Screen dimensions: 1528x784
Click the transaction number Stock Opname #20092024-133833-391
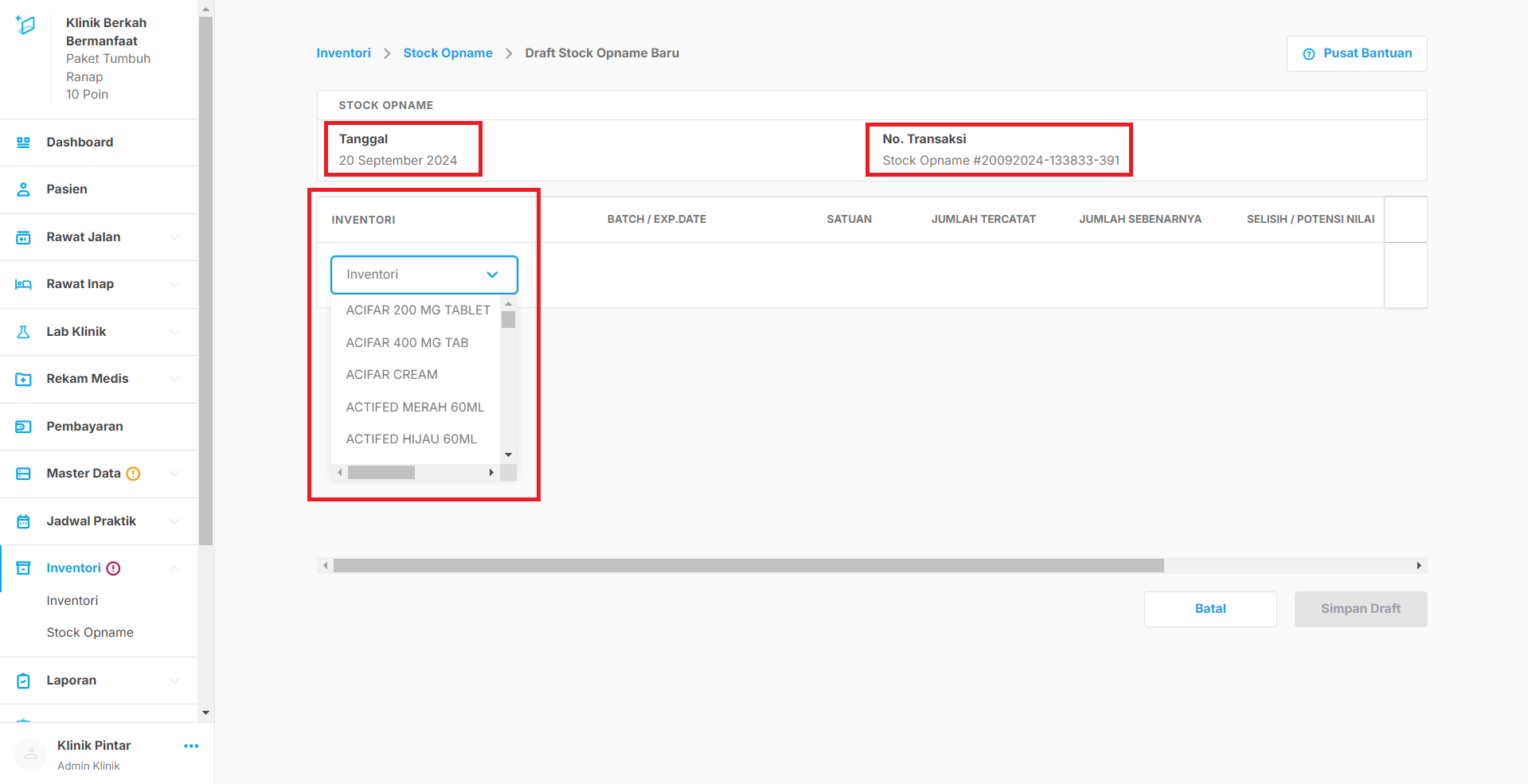click(1001, 161)
